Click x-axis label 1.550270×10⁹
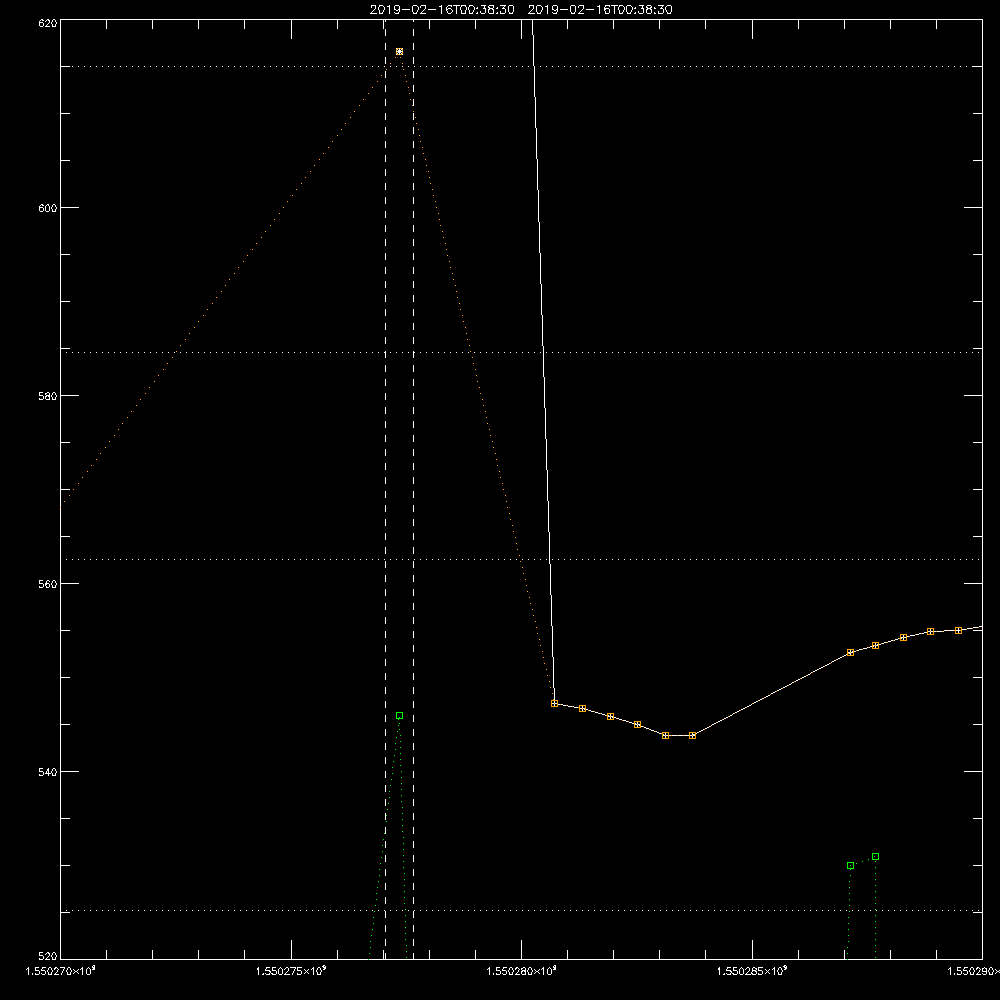This screenshot has width=1000, height=1000. (61, 971)
